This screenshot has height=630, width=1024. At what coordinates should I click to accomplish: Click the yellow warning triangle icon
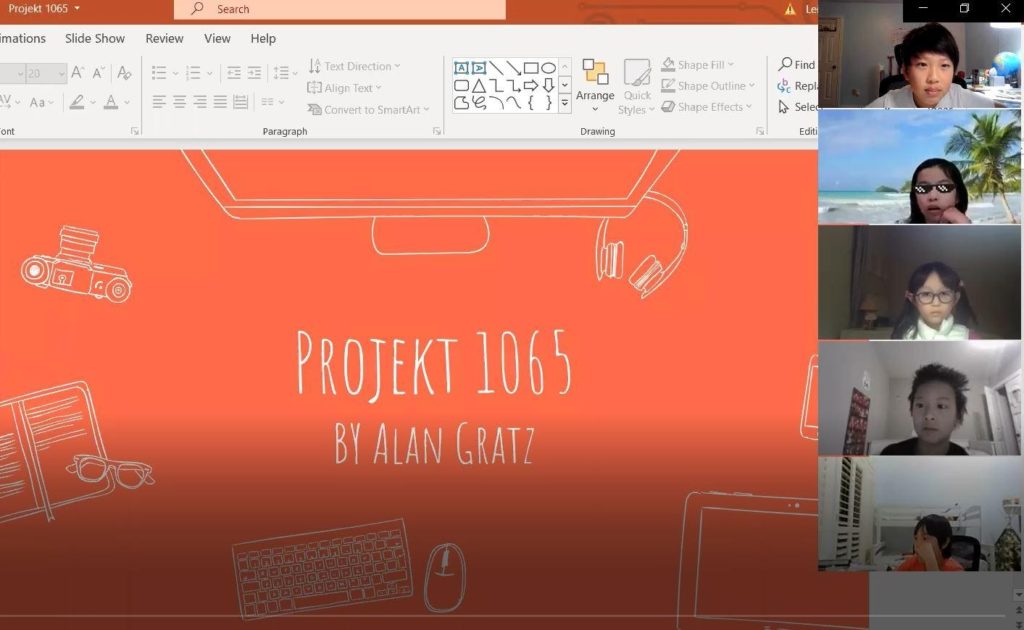coord(790,9)
